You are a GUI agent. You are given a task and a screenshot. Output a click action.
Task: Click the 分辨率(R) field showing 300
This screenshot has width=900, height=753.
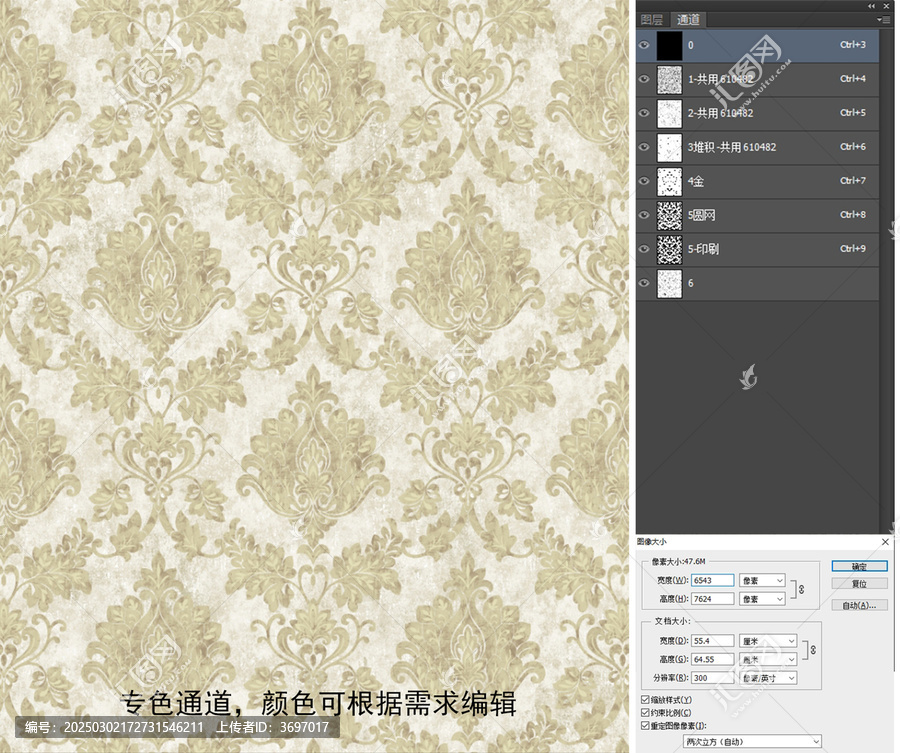click(x=712, y=678)
